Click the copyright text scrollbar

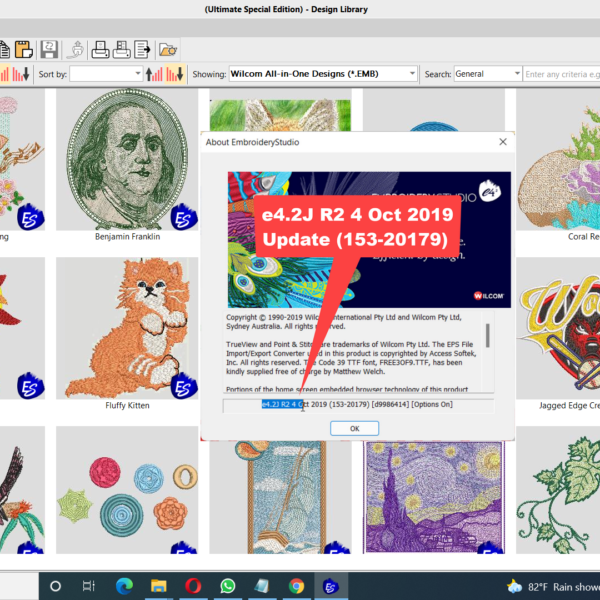pyautogui.click(x=488, y=340)
